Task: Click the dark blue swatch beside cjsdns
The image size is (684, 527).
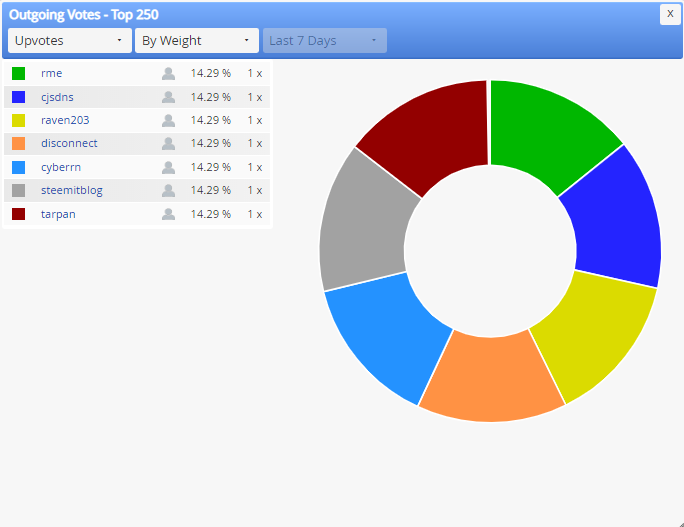Action: pyautogui.click(x=18, y=97)
